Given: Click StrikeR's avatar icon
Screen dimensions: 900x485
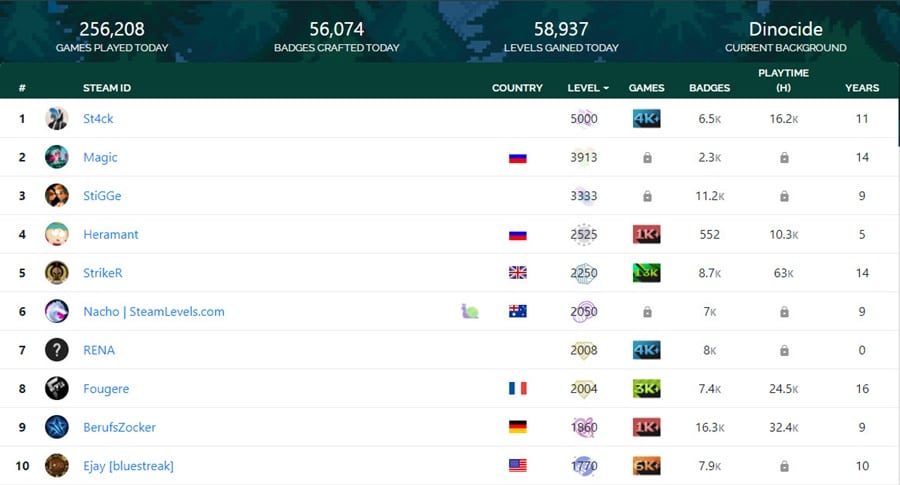Looking at the screenshot, I should tap(57, 273).
